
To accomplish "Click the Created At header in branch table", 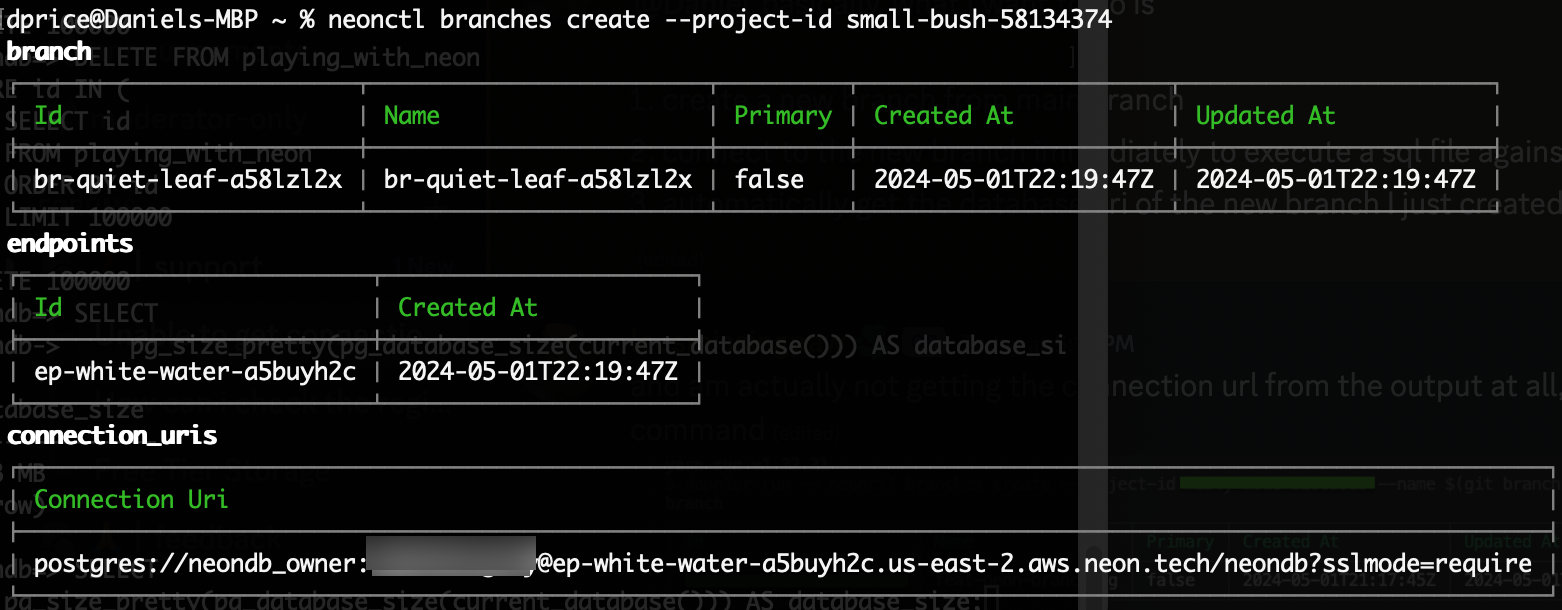I will pyautogui.click(x=943, y=116).
